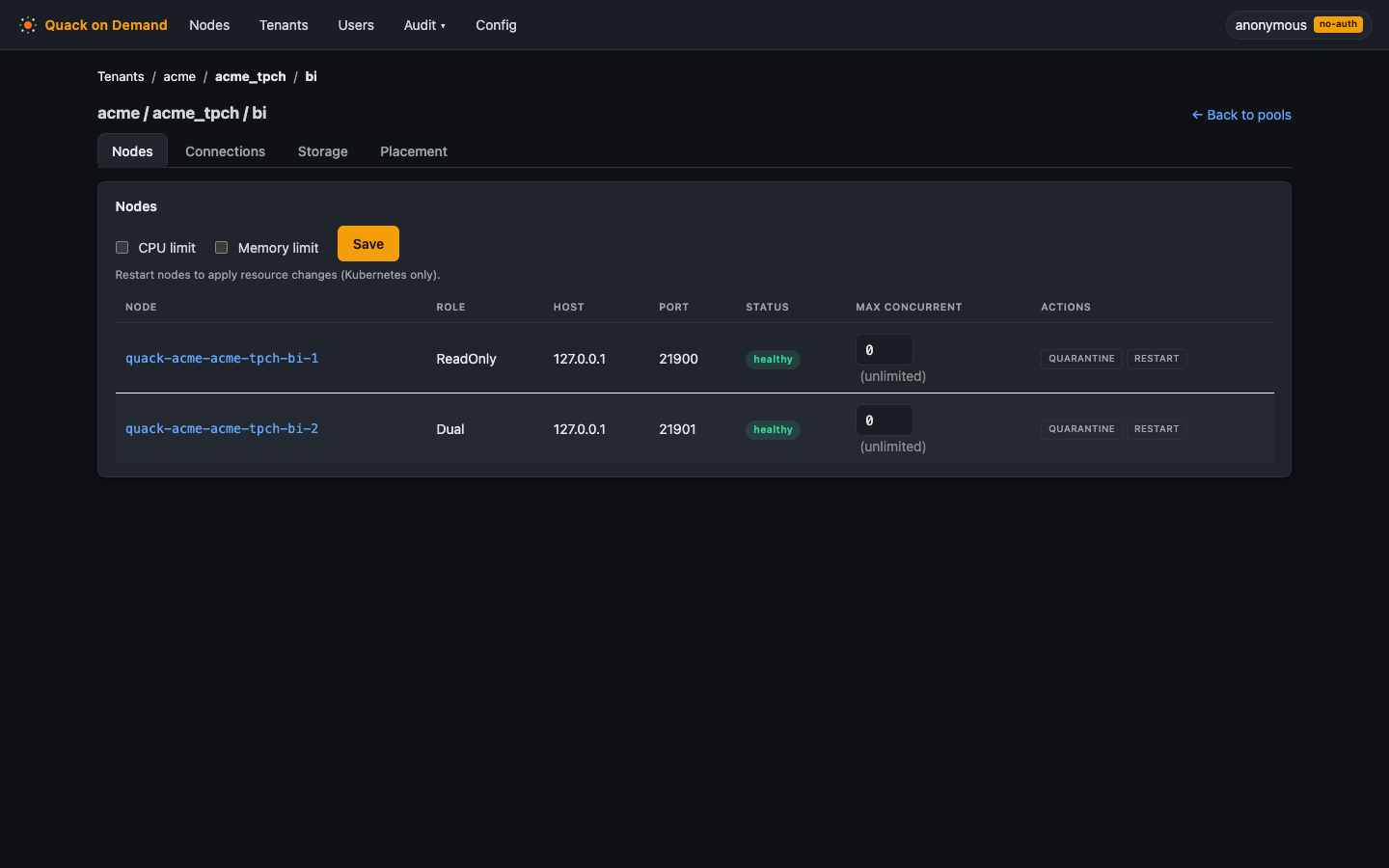Image resolution: width=1389 pixels, height=868 pixels.
Task: Go to Tenants in top navigation
Action: 284,25
